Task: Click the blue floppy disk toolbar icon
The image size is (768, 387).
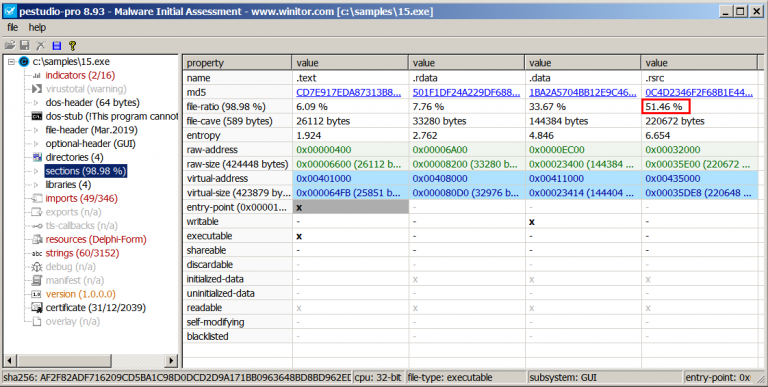Action: [x=57, y=46]
